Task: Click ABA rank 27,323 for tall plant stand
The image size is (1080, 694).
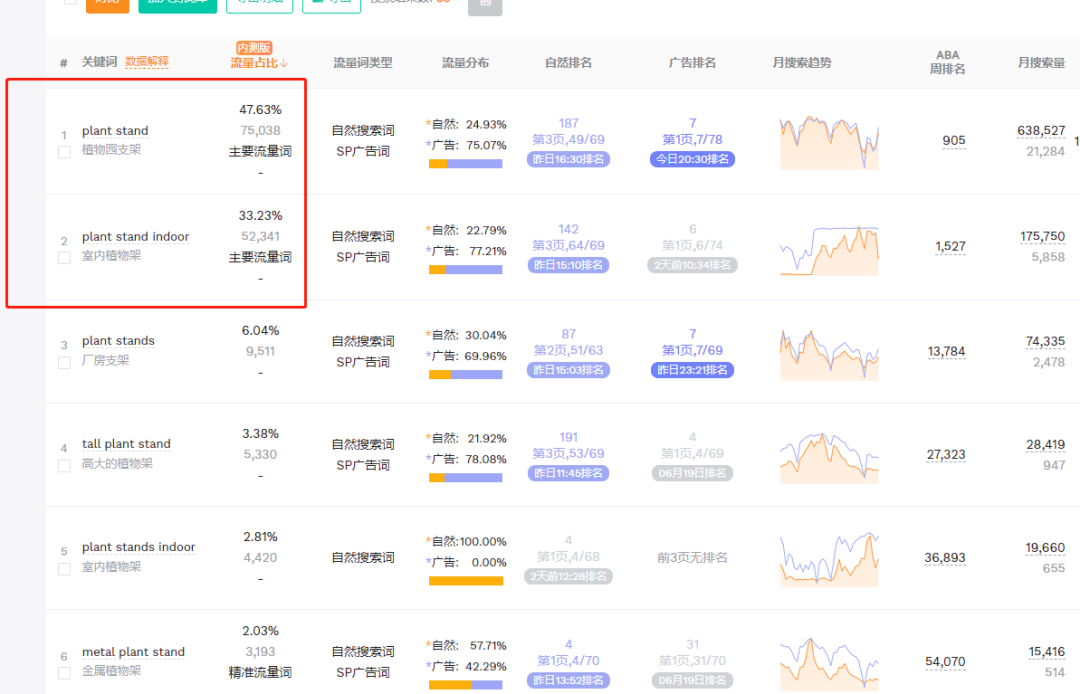Action: click(x=946, y=455)
